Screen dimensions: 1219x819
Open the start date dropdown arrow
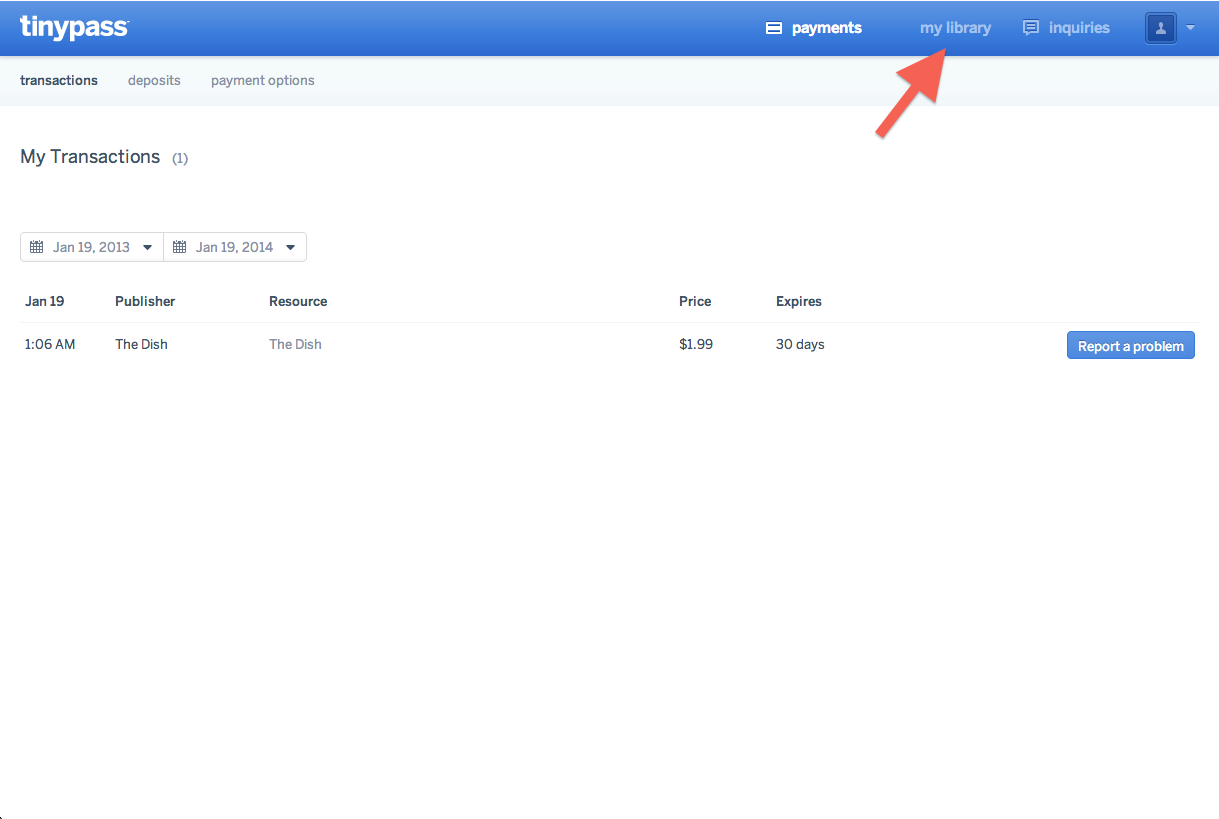tap(147, 247)
